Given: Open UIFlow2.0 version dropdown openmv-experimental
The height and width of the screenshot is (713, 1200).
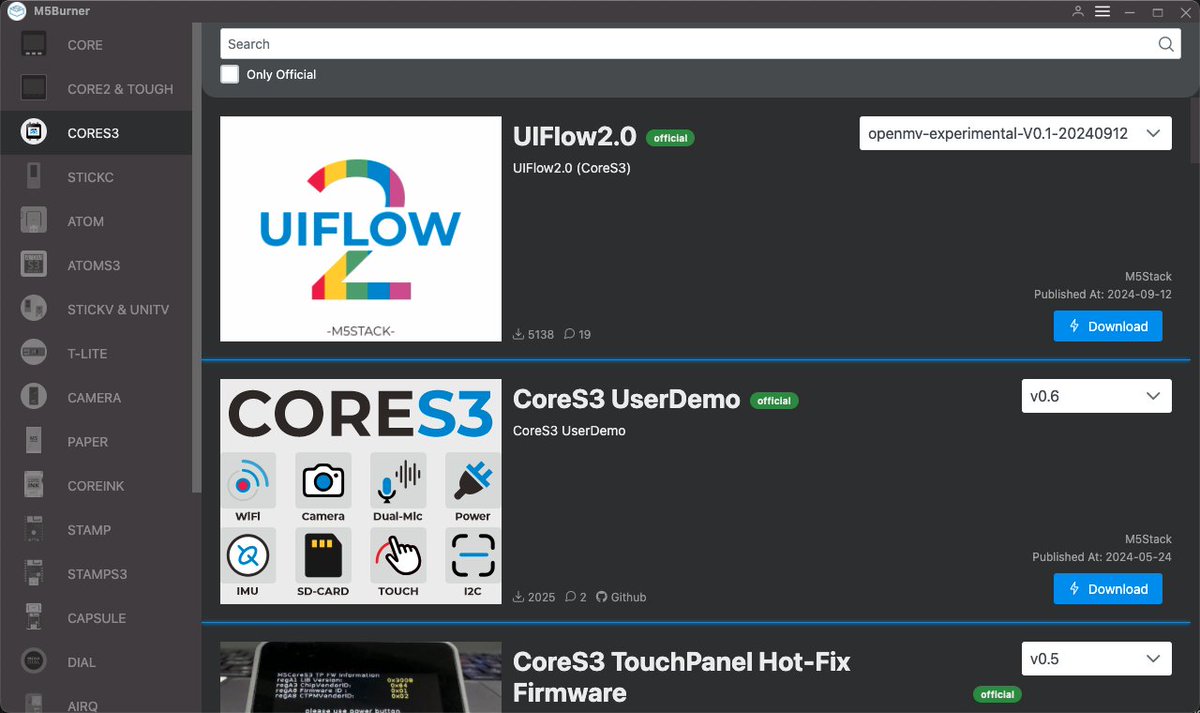Looking at the screenshot, I should point(1015,133).
